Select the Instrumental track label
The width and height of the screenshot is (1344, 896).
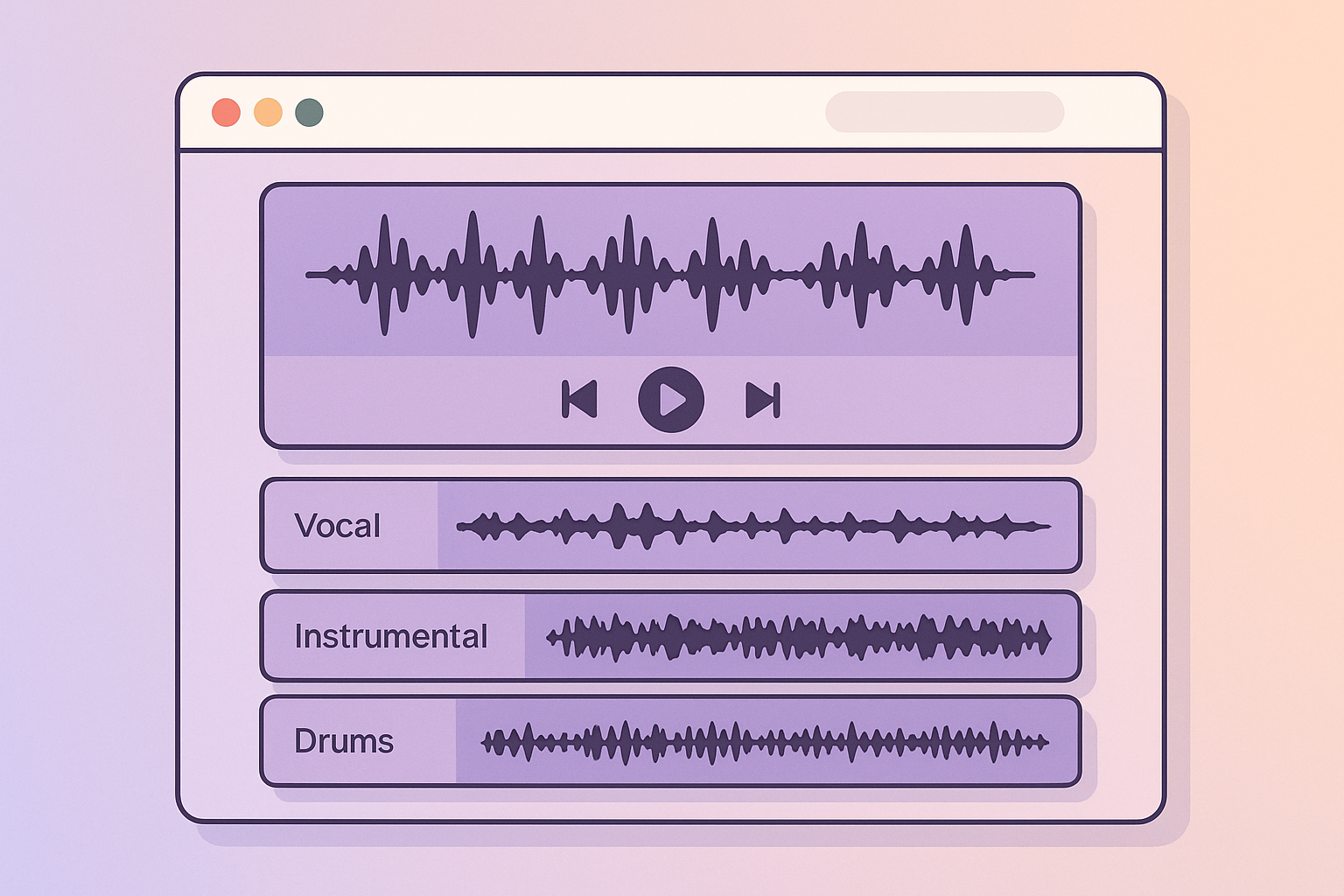coord(390,636)
